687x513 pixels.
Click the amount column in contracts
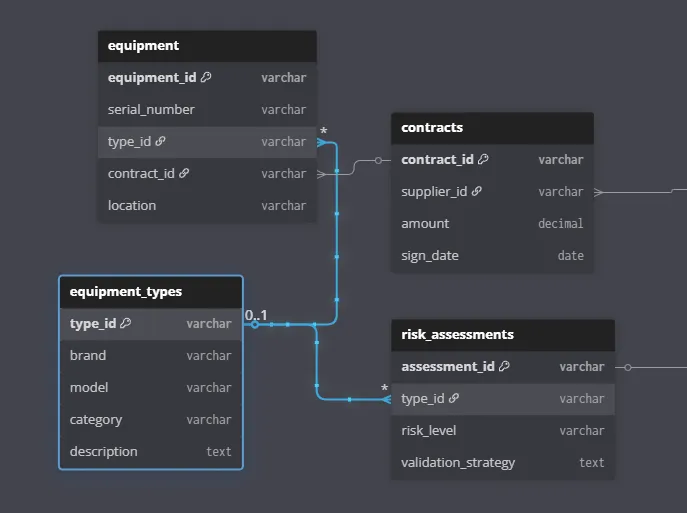[x=492, y=223]
